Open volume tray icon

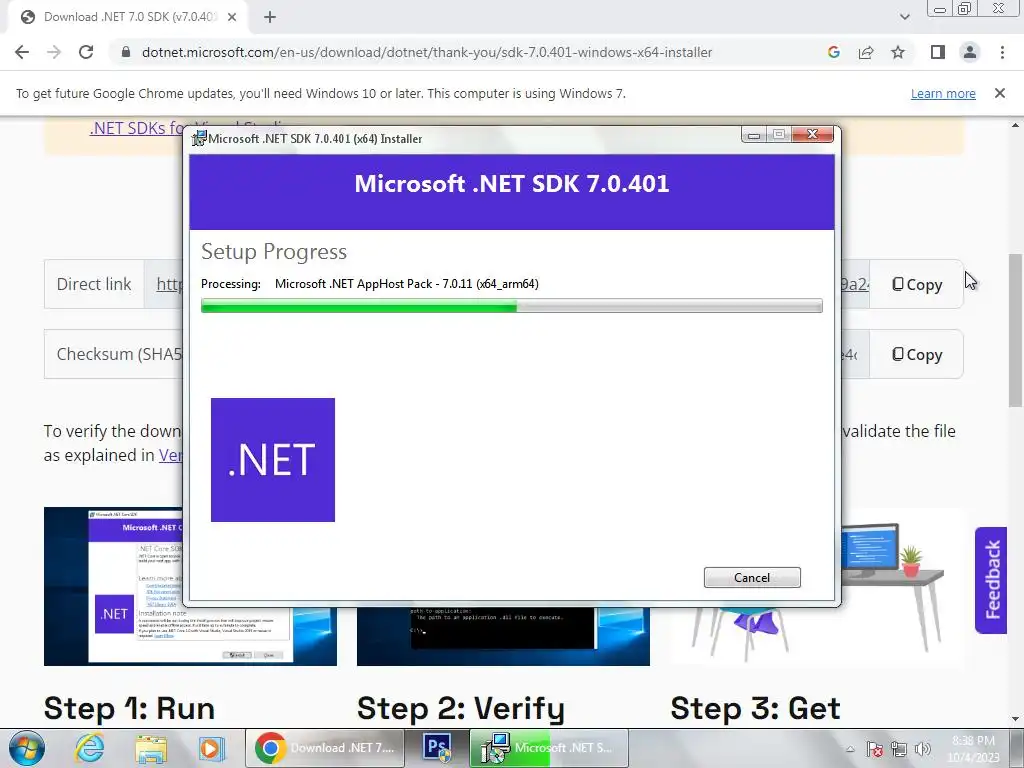[923, 749]
